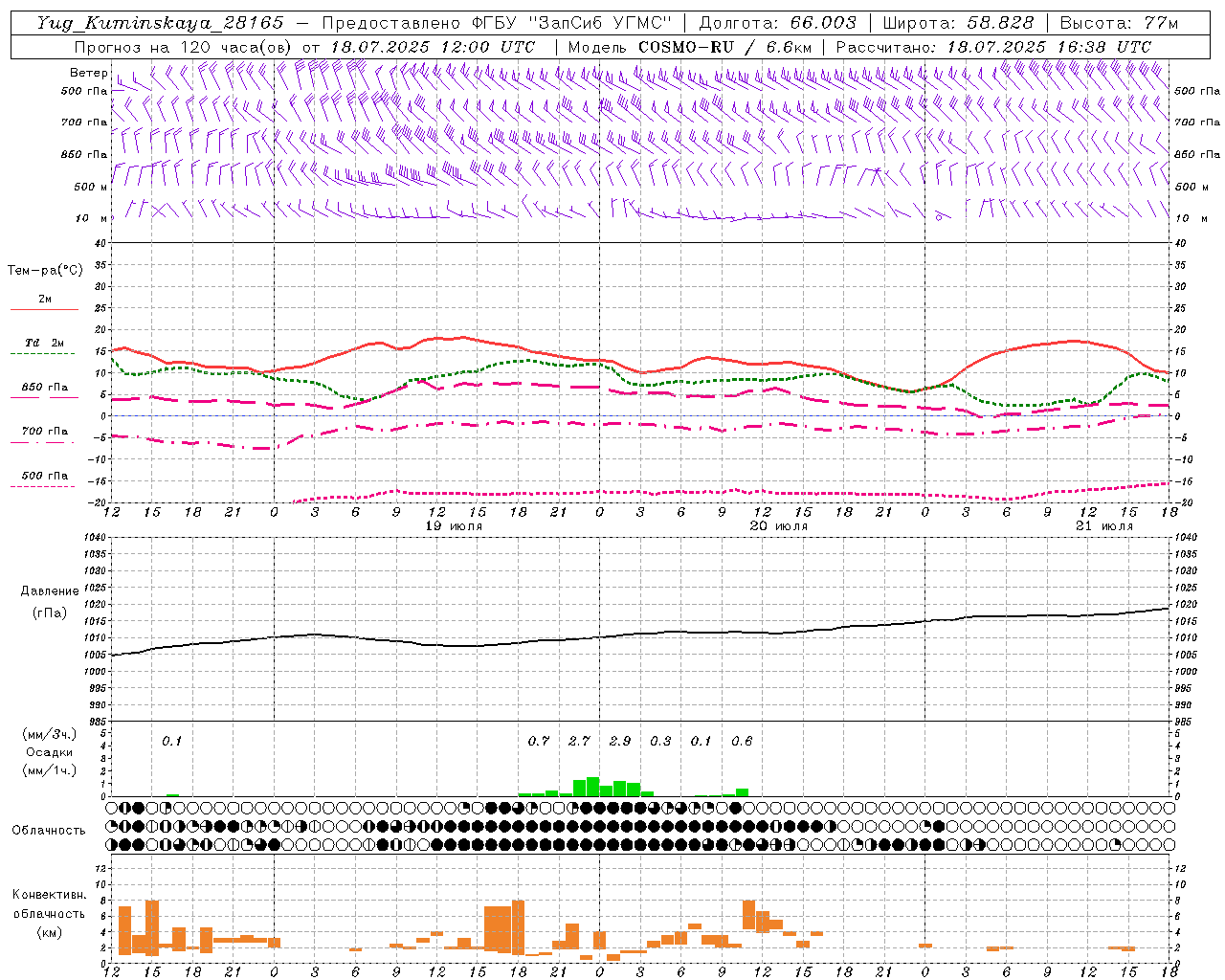Viewport: 1225px width, 980px height.
Task: Click the (мм/3ч.) precipitation unit label
Action: 50,735
